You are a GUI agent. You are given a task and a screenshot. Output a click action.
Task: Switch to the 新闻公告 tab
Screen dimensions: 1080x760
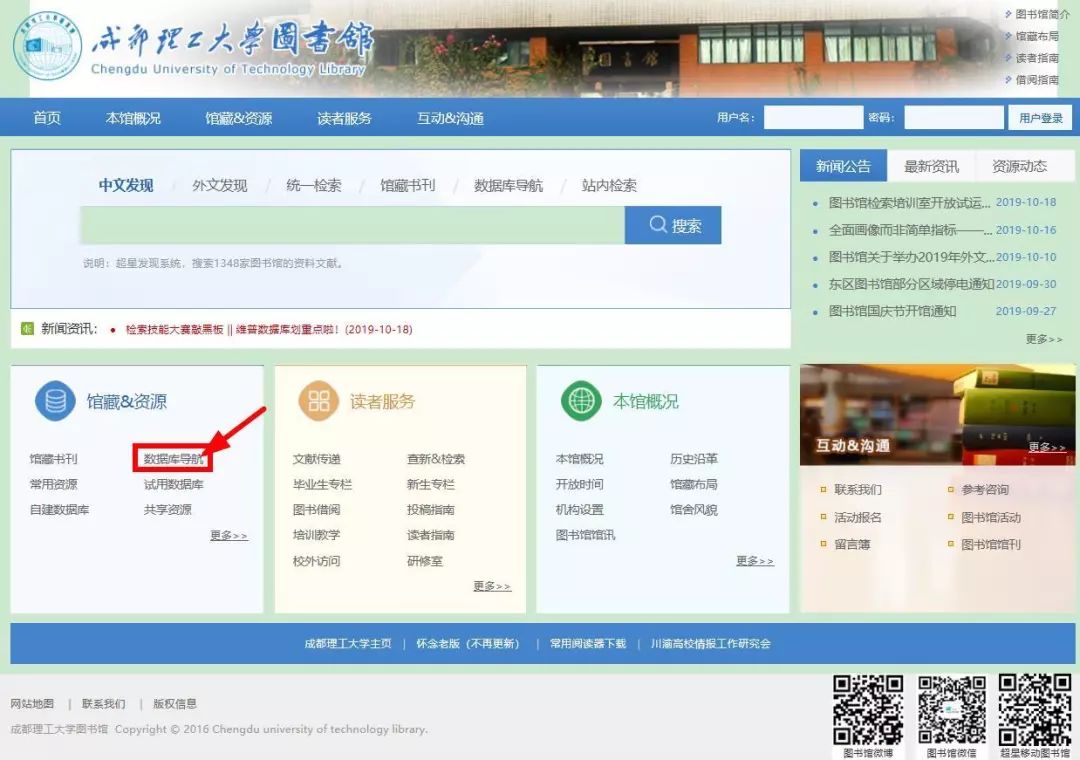[x=843, y=166]
